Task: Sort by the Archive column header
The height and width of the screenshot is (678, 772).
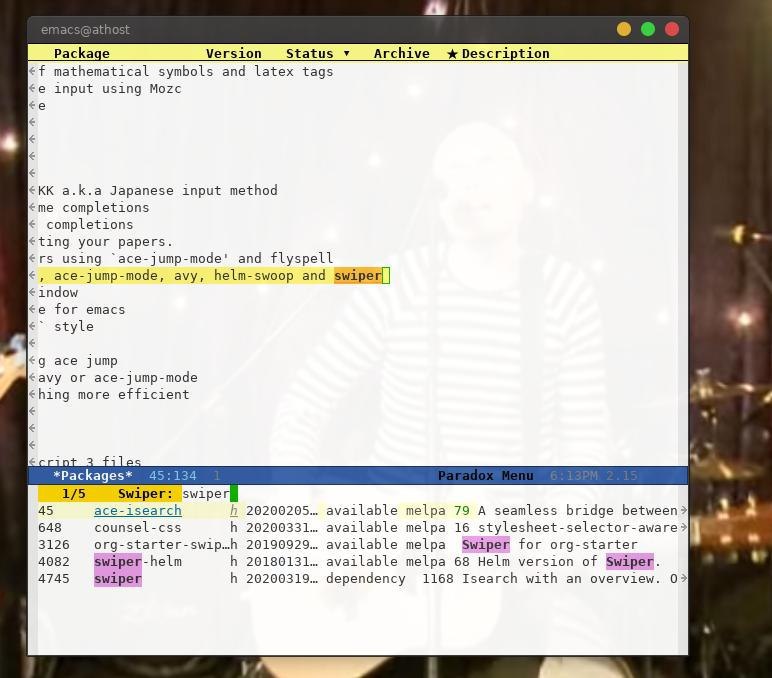Action: point(401,53)
